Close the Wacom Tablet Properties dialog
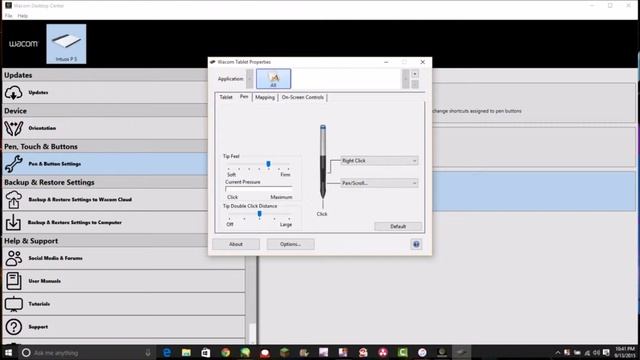Screen dimensions: 640x360 click(422, 62)
